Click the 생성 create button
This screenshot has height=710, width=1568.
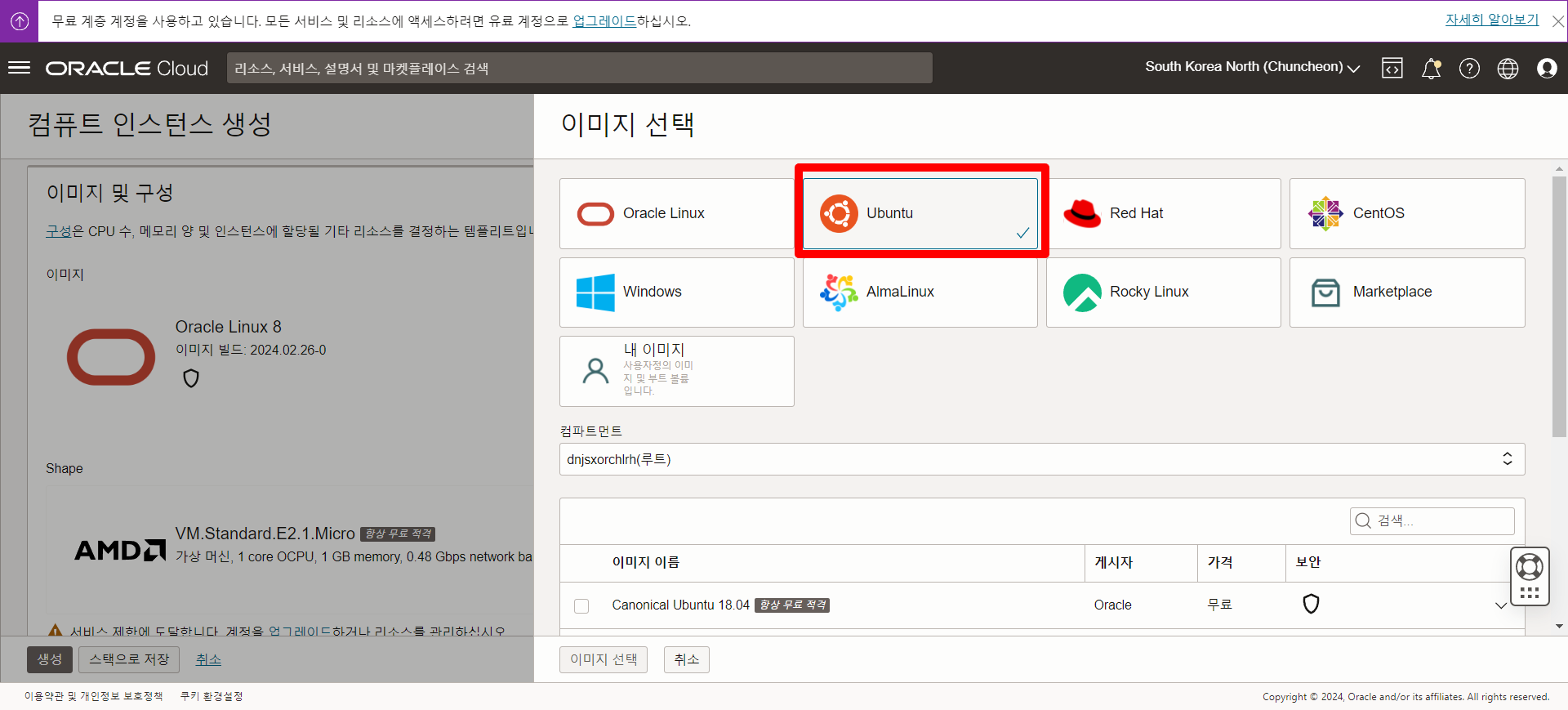point(50,659)
